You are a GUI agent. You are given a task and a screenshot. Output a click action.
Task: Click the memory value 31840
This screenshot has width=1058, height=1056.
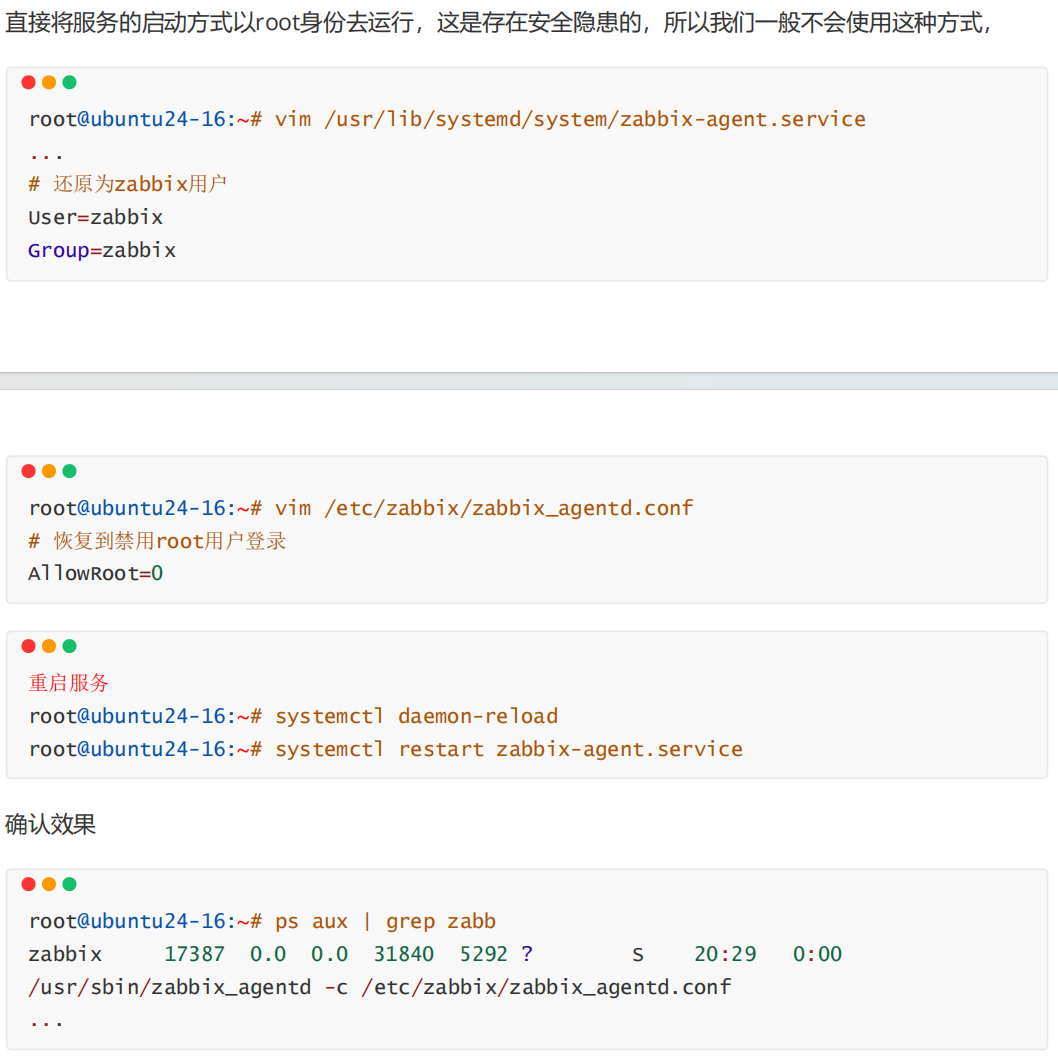403,954
